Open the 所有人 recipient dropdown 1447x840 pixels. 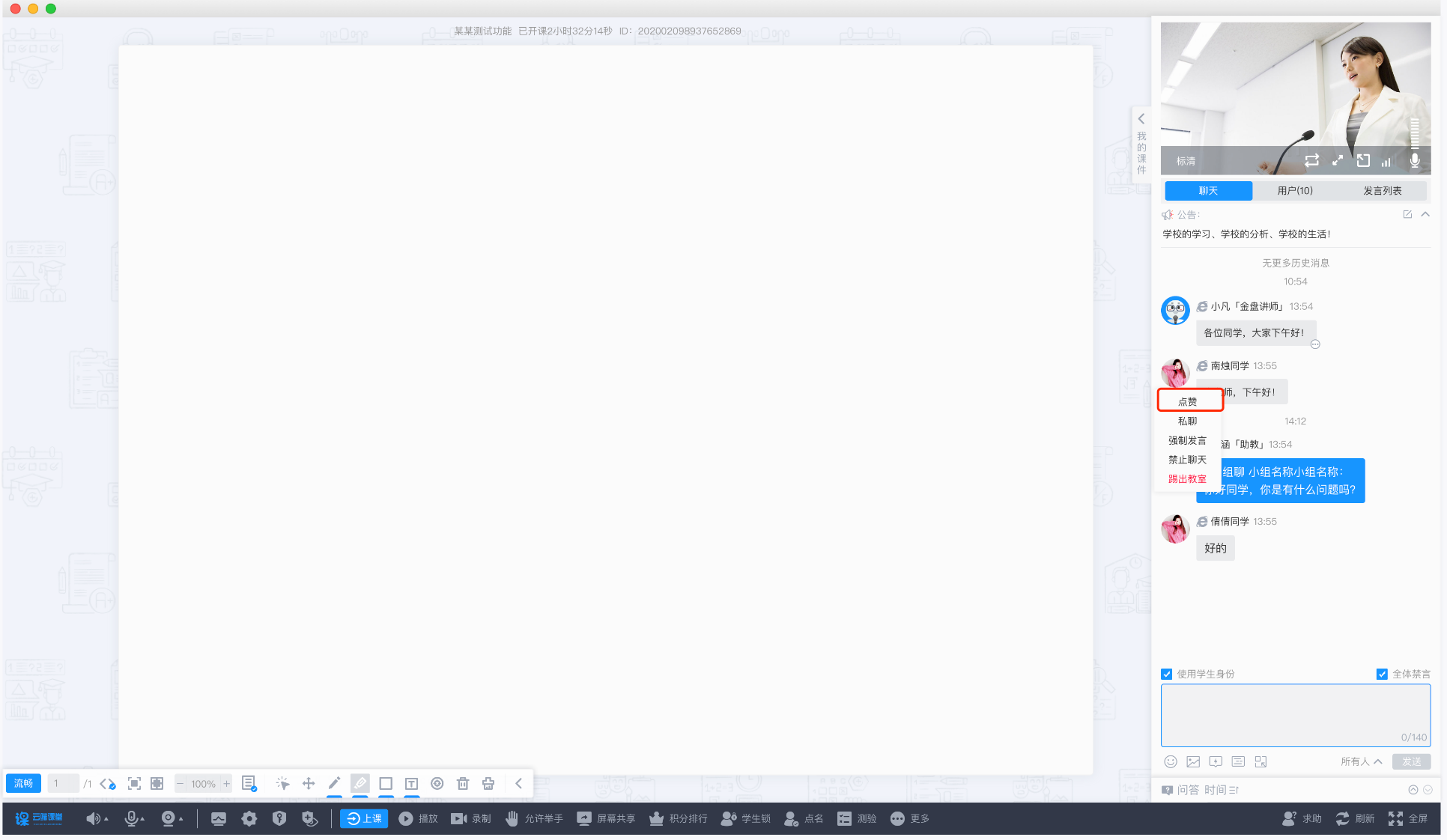[x=1361, y=761]
